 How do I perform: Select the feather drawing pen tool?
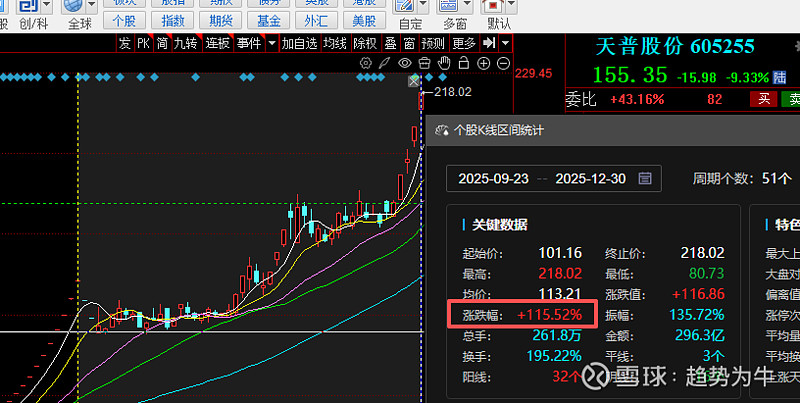pos(384,63)
